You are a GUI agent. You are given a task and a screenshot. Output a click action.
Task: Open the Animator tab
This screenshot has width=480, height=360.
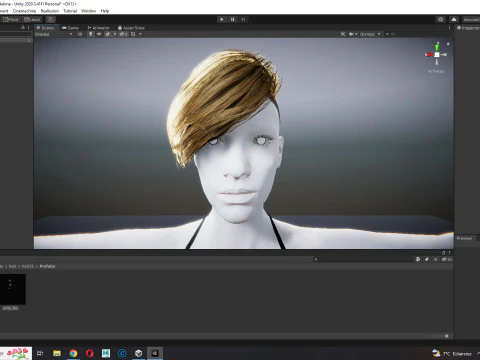click(98, 28)
